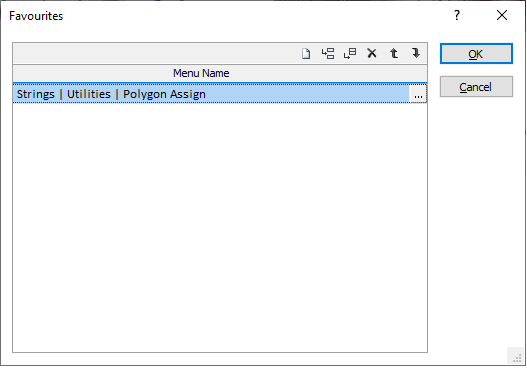Open the help question mark in title bar
The image size is (527, 368).
tap(457, 15)
